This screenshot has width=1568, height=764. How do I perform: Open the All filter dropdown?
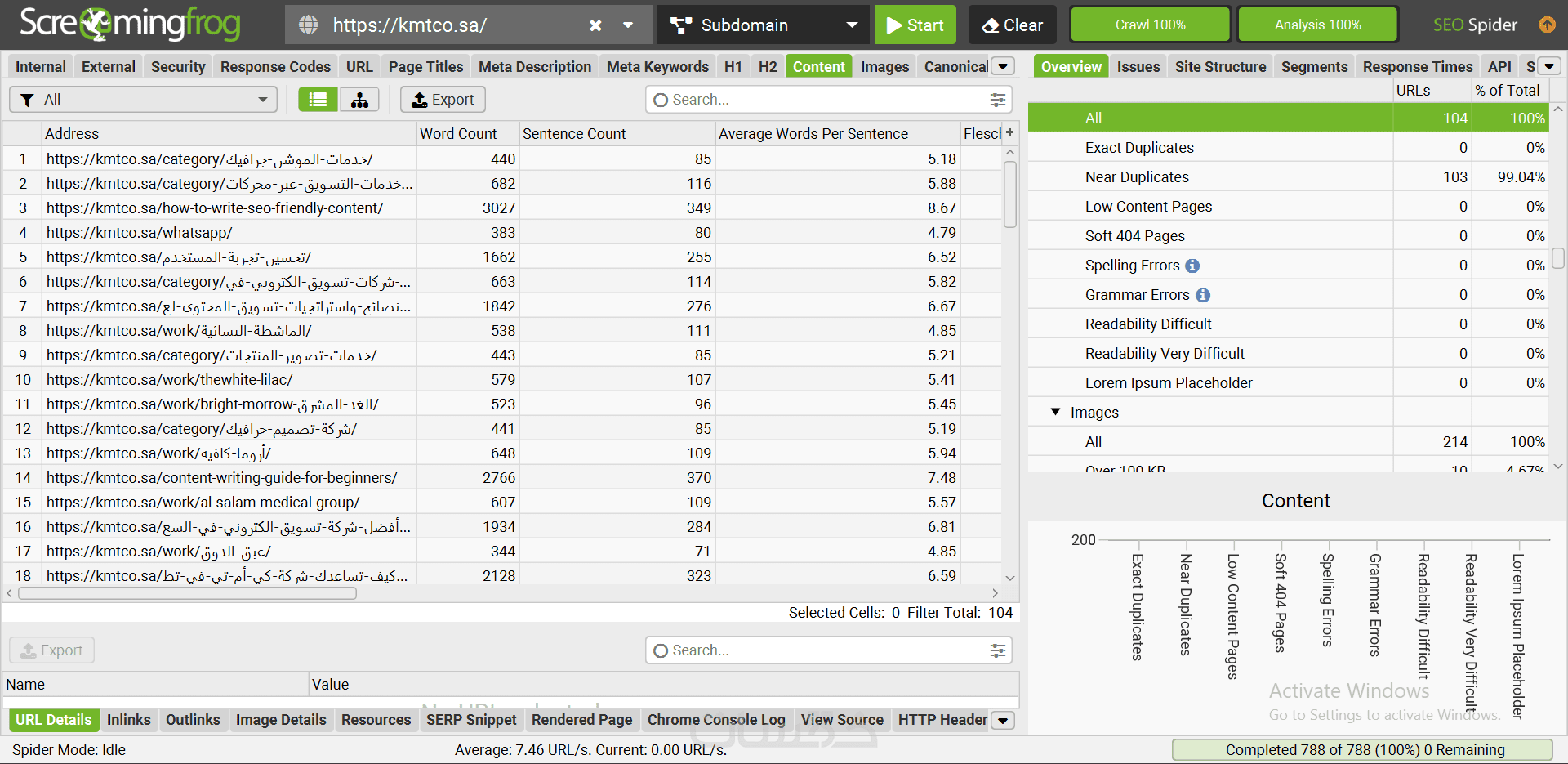click(x=144, y=100)
